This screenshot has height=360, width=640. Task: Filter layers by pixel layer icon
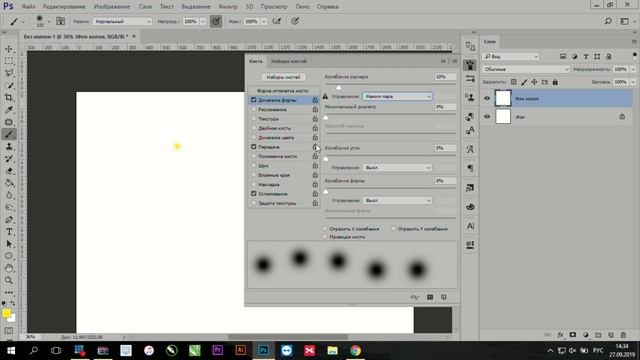point(563,57)
